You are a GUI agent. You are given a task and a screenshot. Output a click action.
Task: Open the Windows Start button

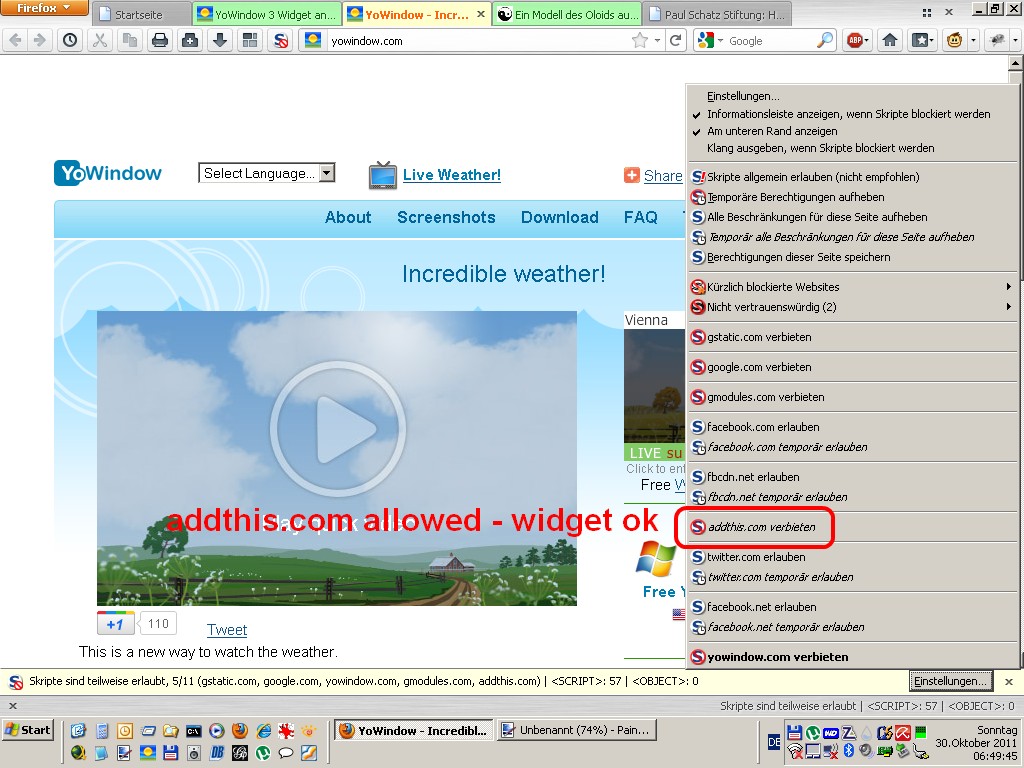28,729
